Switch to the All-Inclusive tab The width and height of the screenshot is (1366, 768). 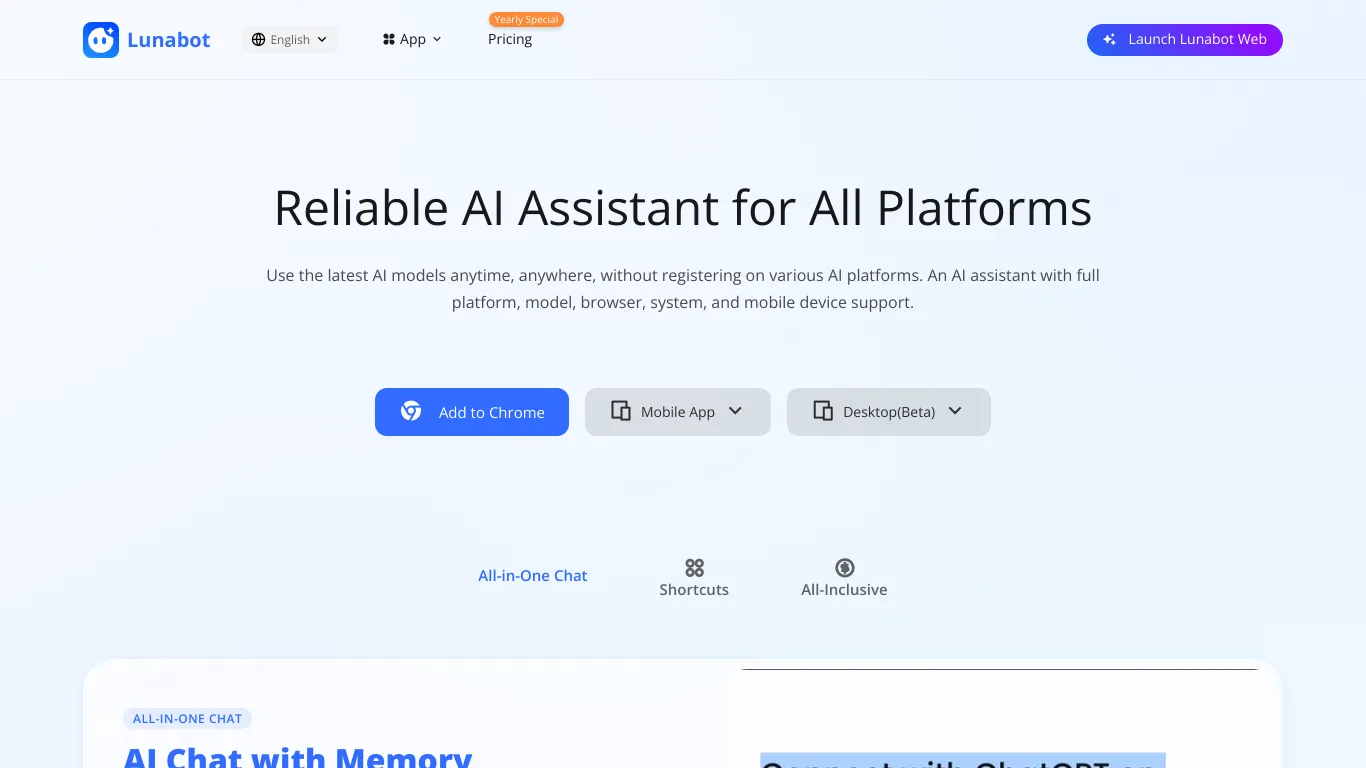point(844,578)
